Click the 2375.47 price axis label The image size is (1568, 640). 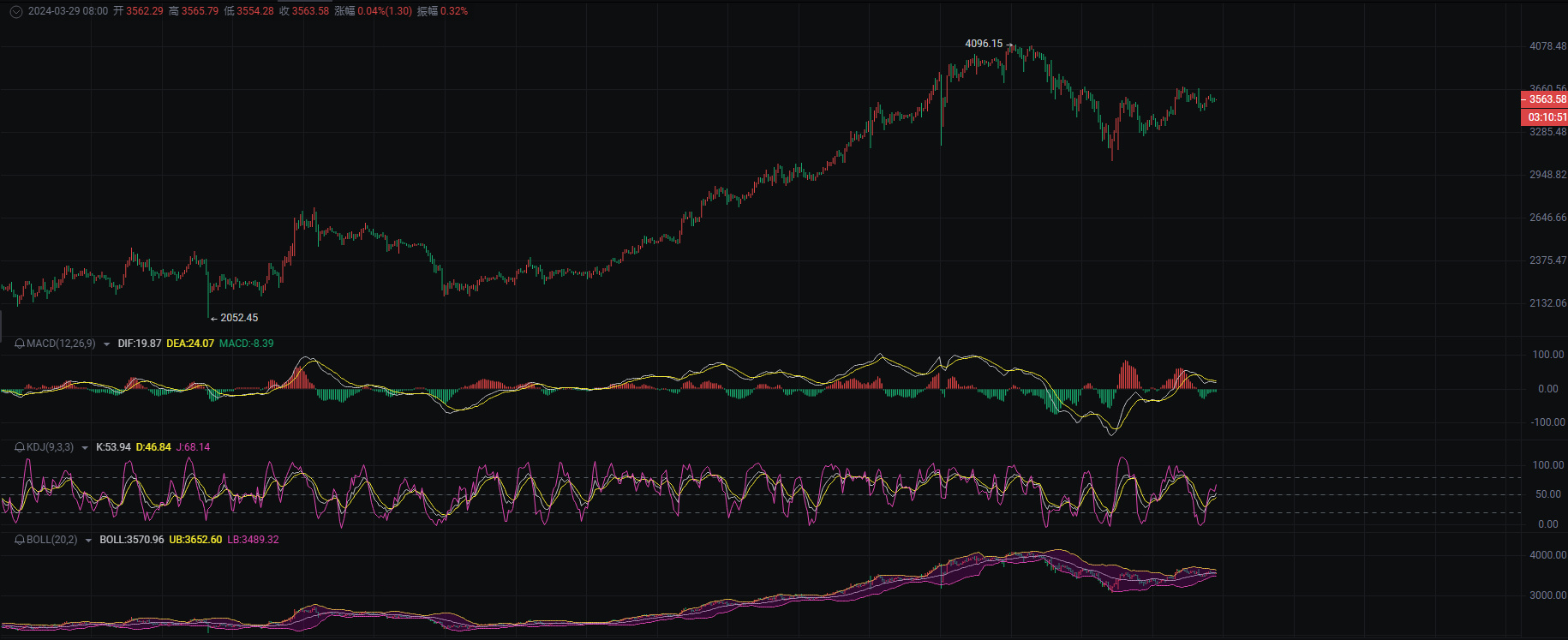pyautogui.click(x=1548, y=260)
